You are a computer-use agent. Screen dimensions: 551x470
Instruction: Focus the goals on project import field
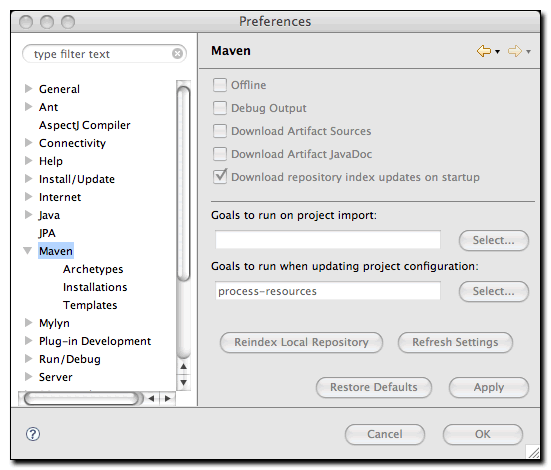(328, 240)
